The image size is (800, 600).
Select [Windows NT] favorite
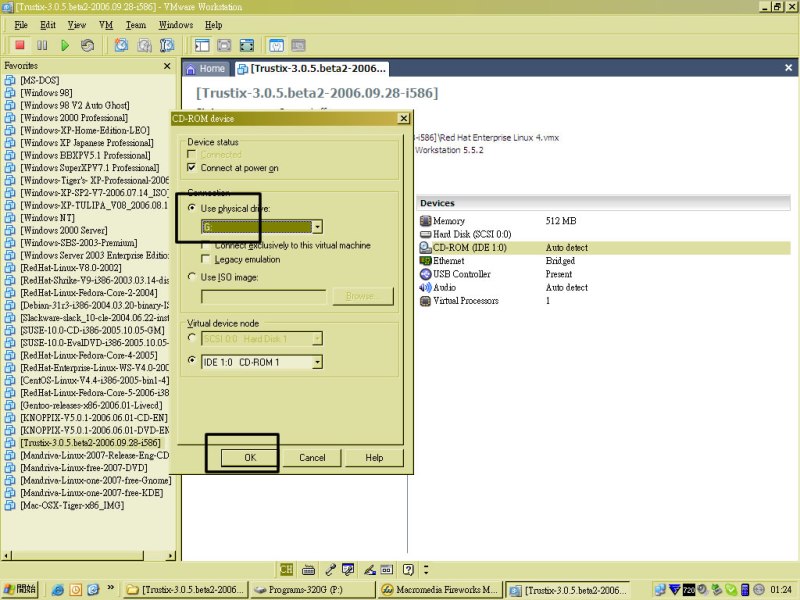pos(47,218)
